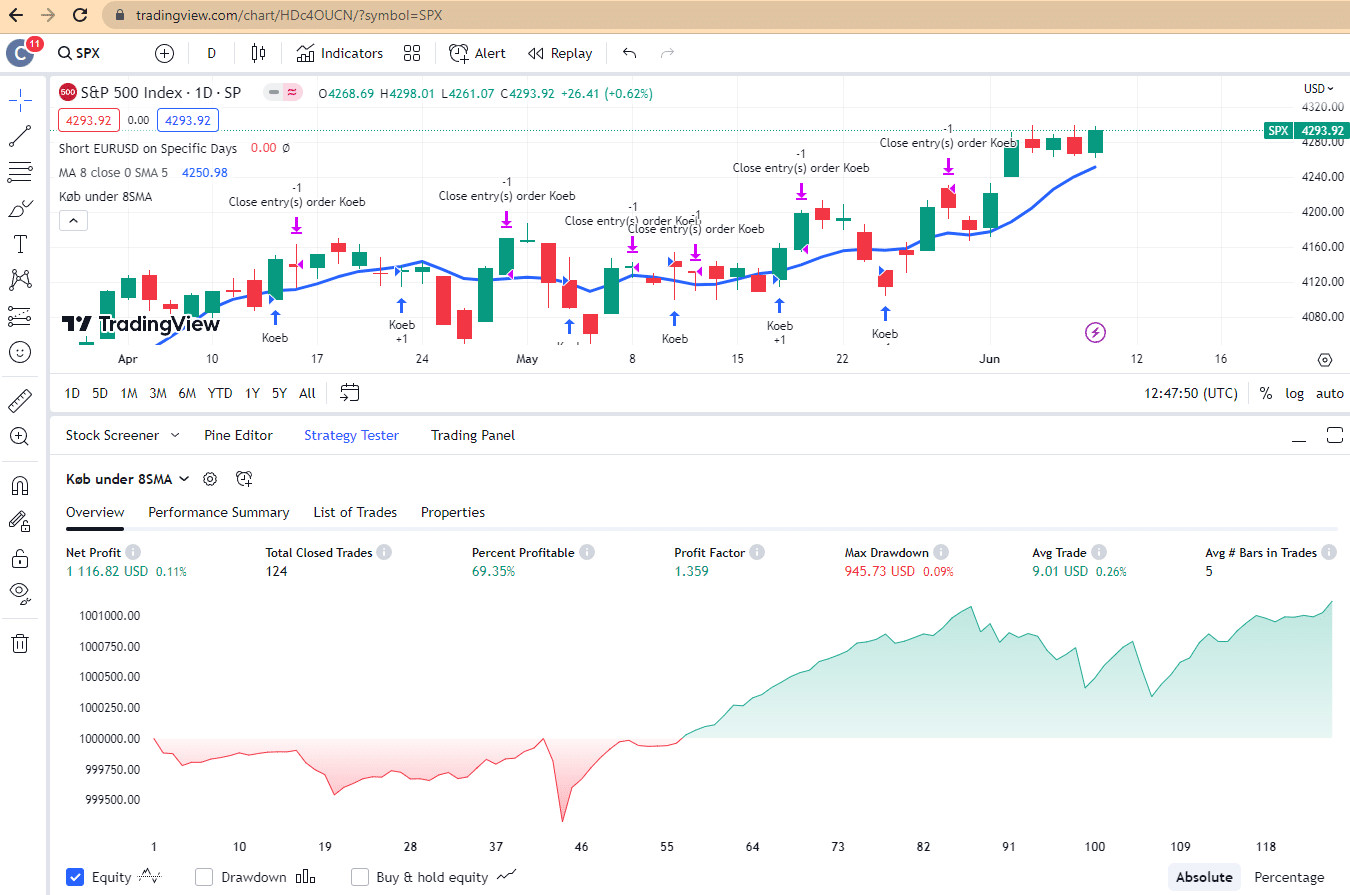
Task: Toggle stay in drawing mode pencil-lock icon
Action: 21,521
